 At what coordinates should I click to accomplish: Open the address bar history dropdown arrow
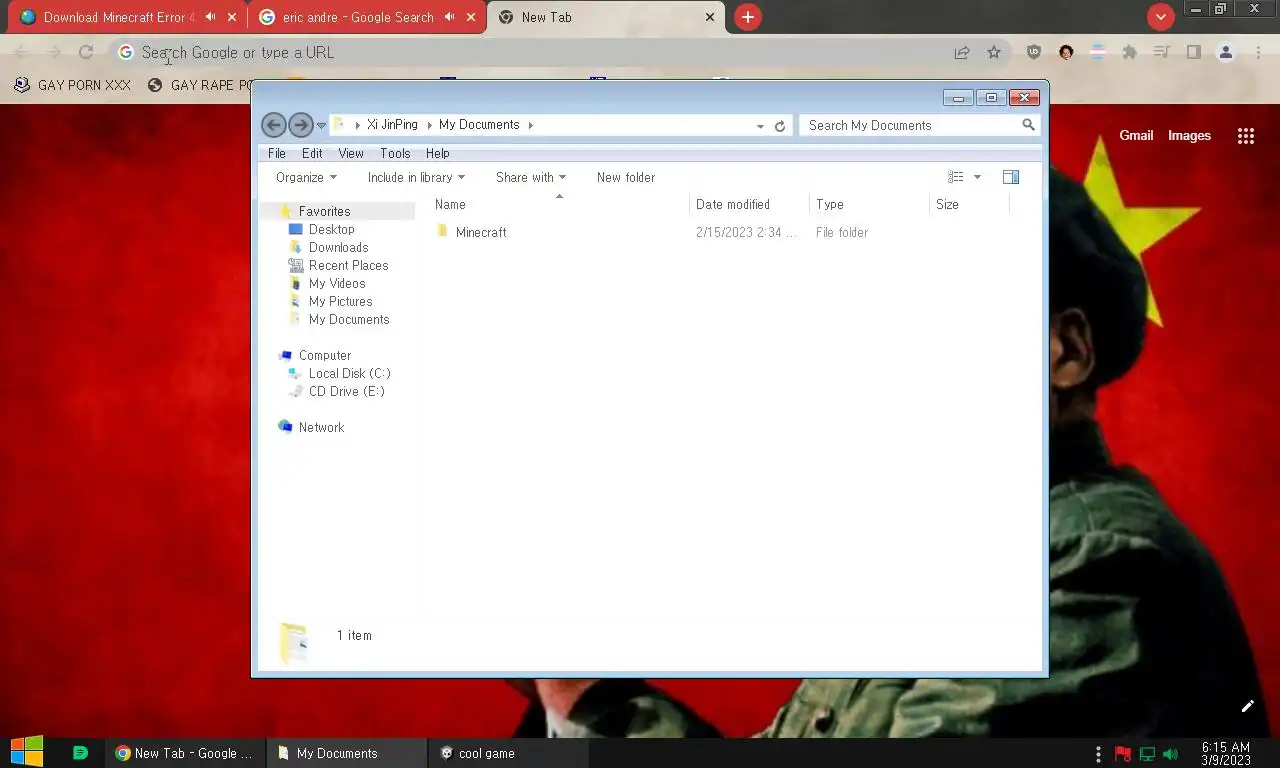[x=760, y=126]
